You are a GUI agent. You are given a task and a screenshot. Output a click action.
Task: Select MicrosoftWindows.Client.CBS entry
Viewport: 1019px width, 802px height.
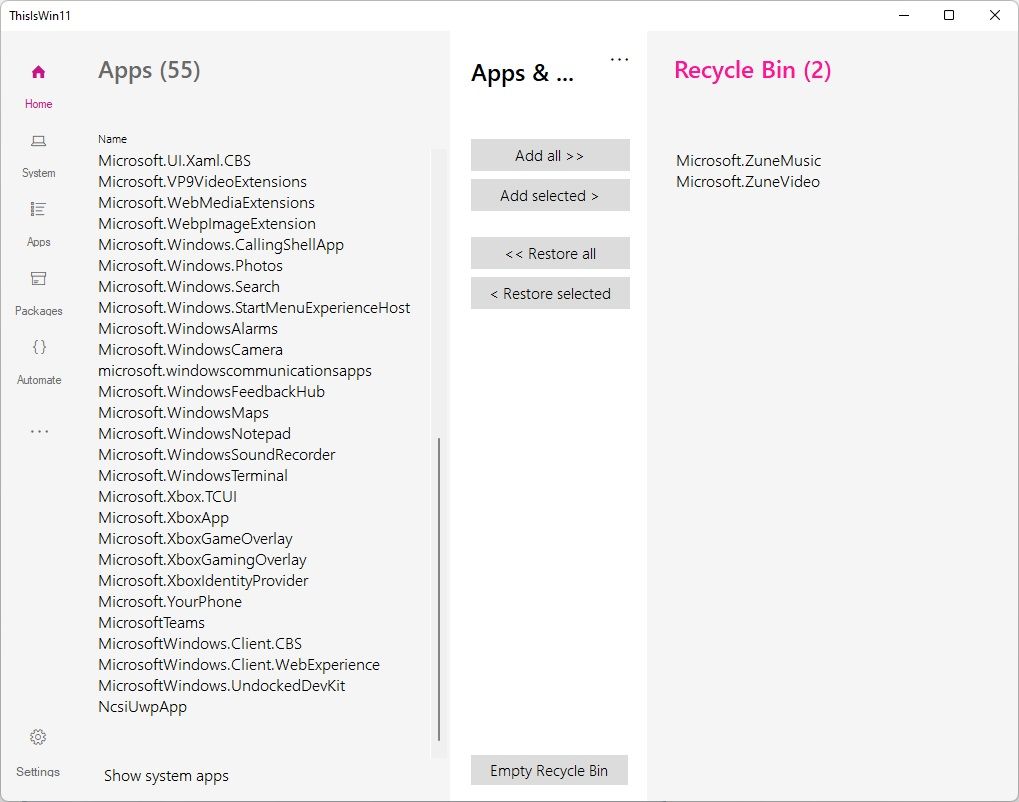(200, 644)
